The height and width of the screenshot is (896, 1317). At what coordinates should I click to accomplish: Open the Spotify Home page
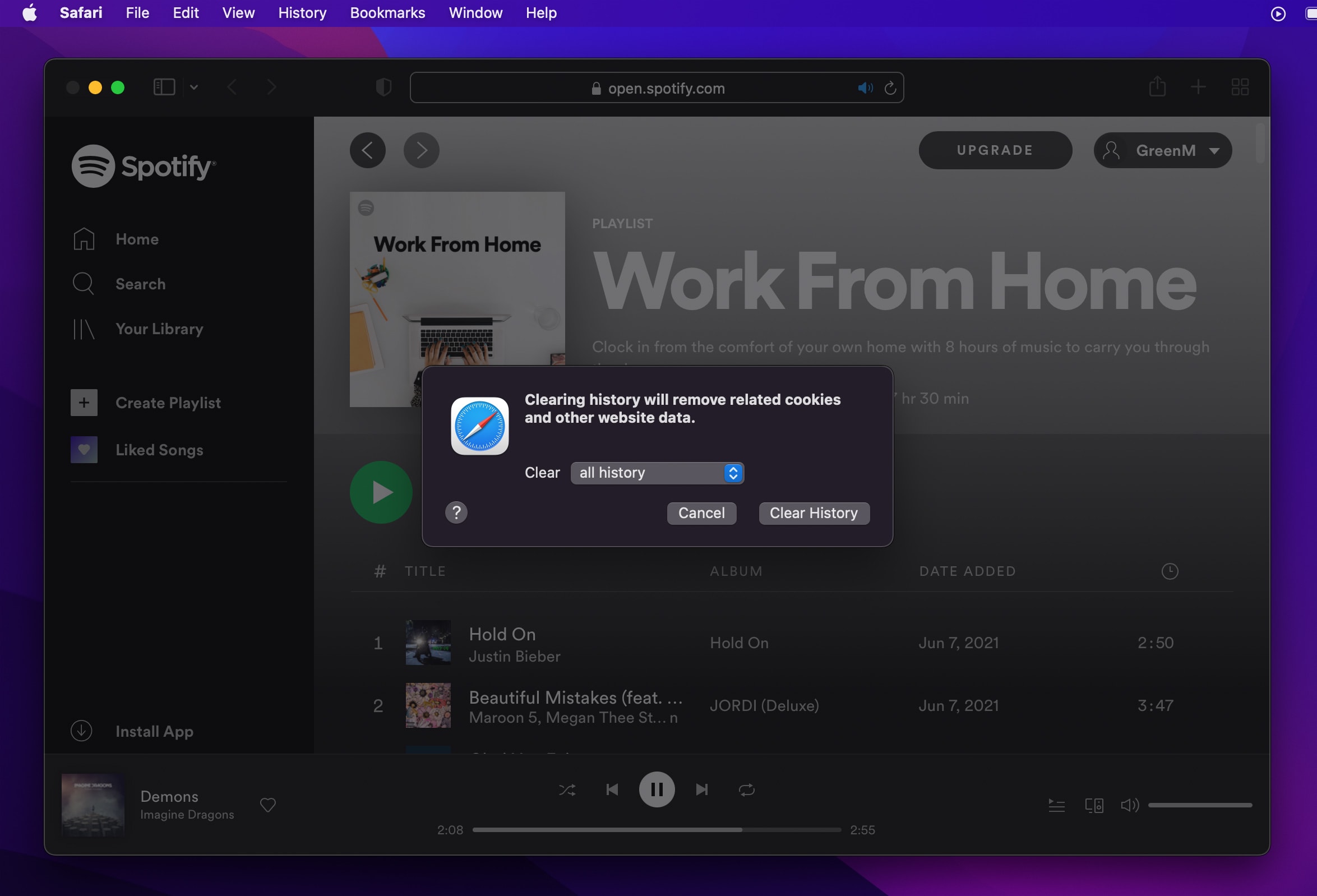pos(137,239)
